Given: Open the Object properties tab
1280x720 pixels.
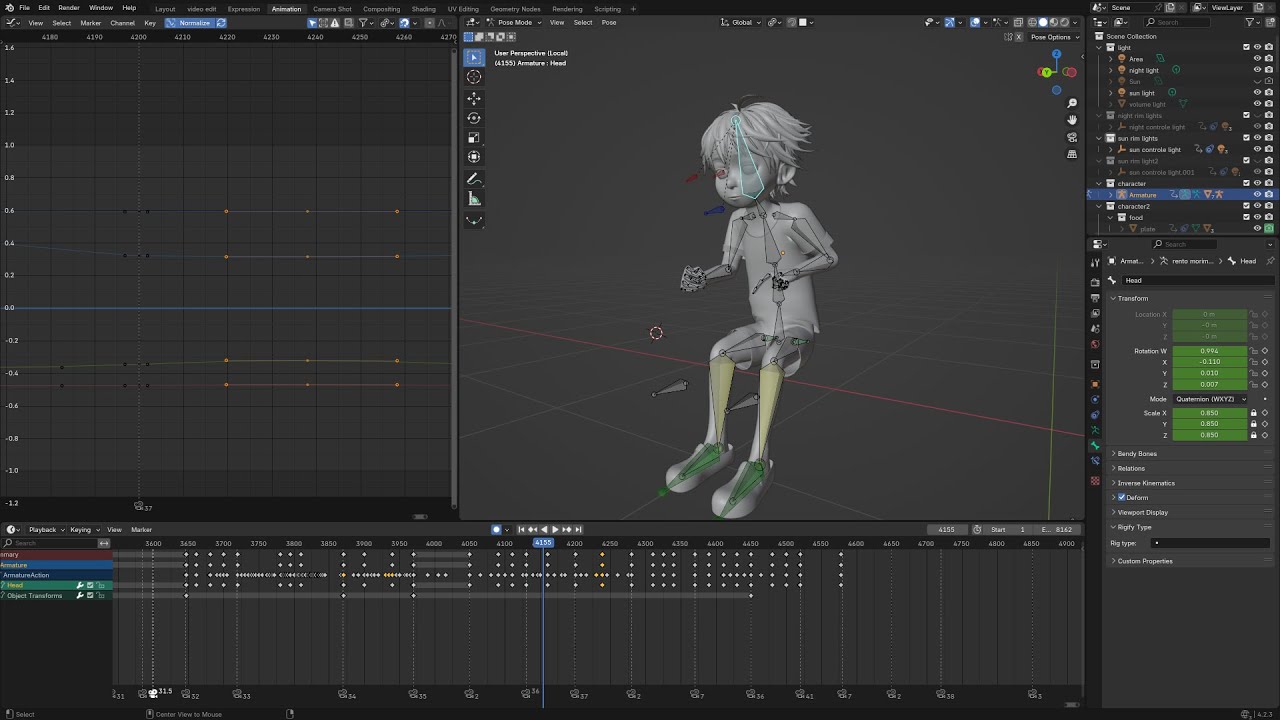Looking at the screenshot, I should [1095, 384].
